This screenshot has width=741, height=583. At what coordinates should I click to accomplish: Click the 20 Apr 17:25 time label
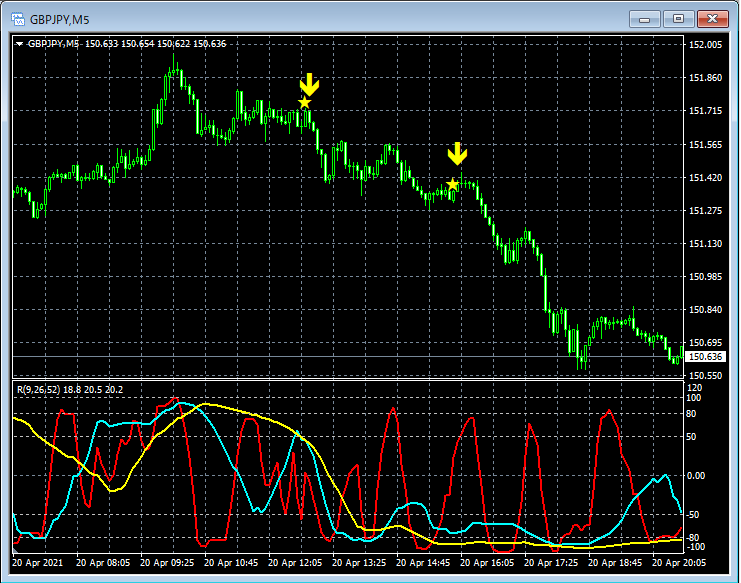(551, 563)
